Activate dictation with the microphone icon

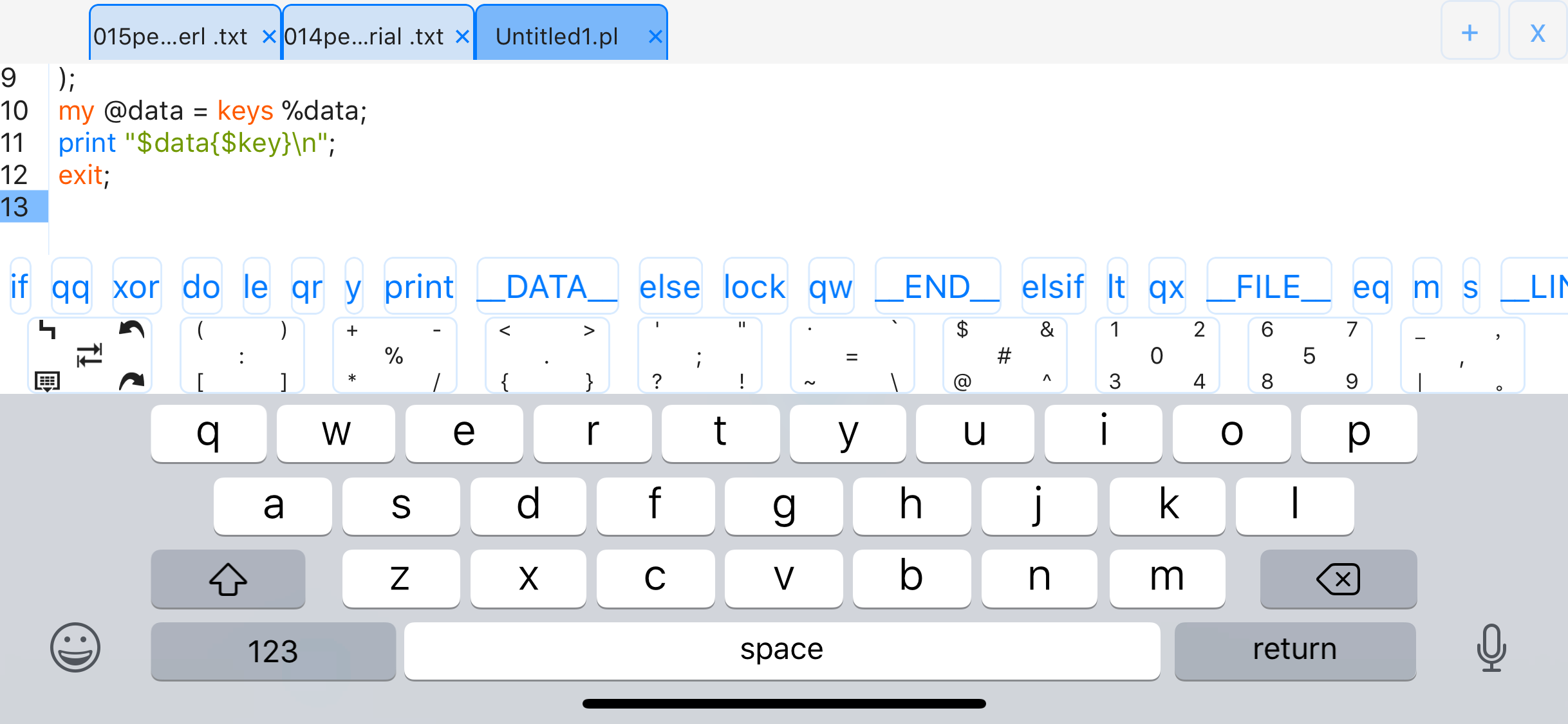click(1492, 649)
